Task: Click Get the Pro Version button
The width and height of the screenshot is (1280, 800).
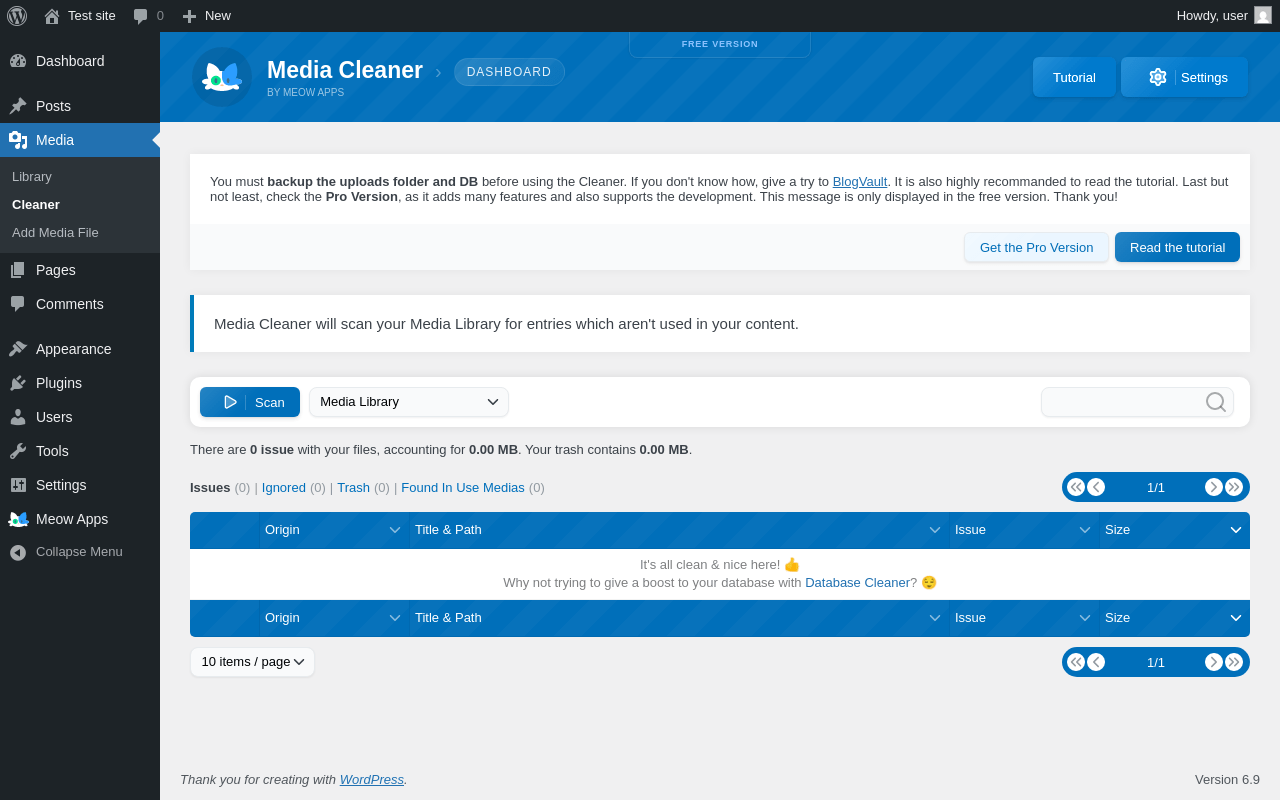Action: pyautogui.click(x=1036, y=247)
